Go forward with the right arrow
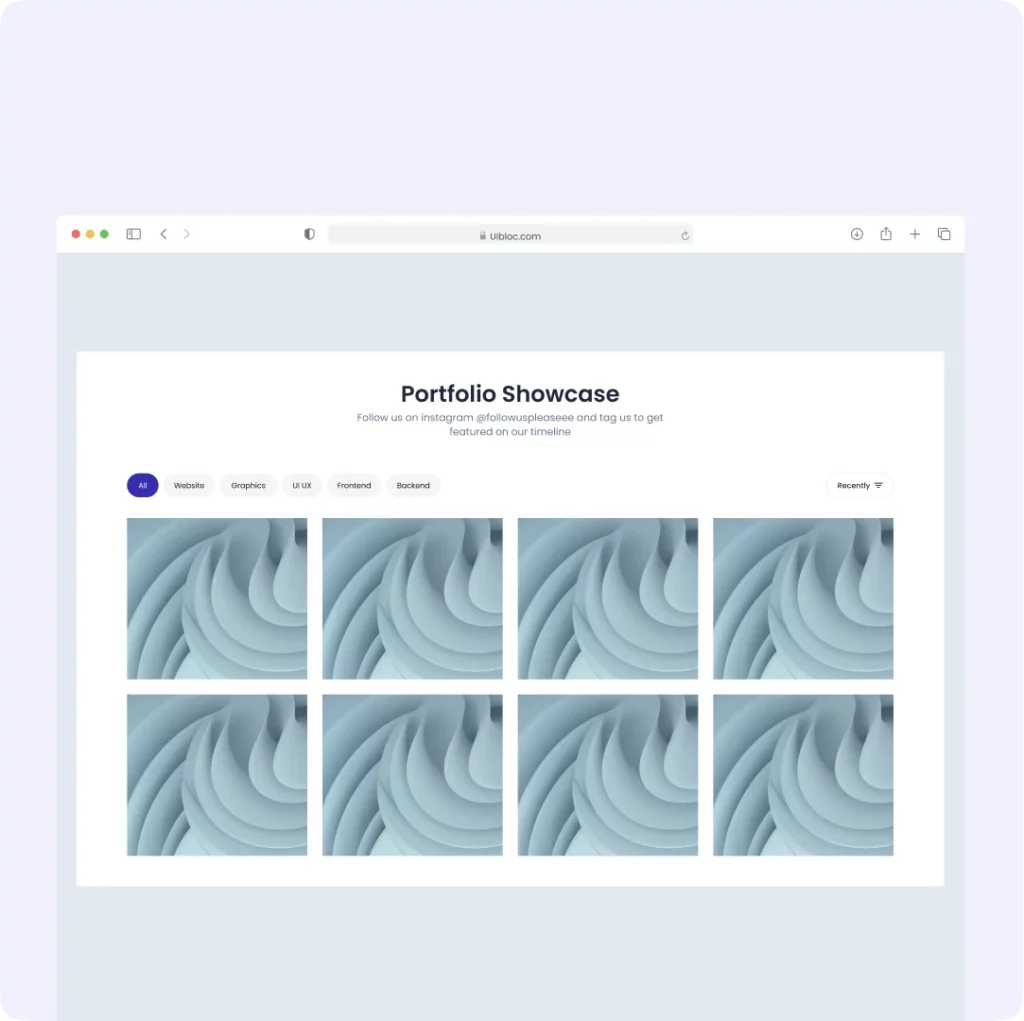This screenshot has width=1024, height=1021. pyautogui.click(x=187, y=234)
